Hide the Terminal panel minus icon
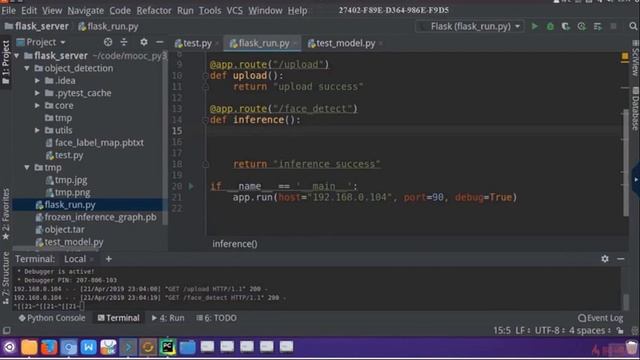Image resolution: width=640 pixels, height=360 pixels. tap(620, 259)
